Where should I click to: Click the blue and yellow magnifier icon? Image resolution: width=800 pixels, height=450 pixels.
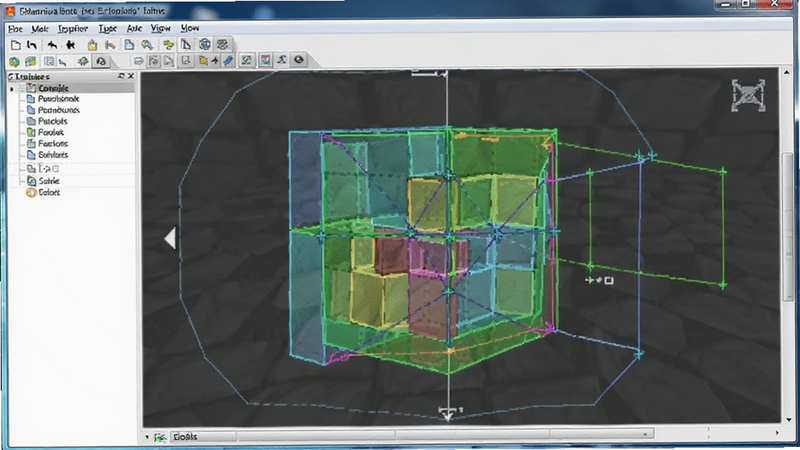pos(147,45)
